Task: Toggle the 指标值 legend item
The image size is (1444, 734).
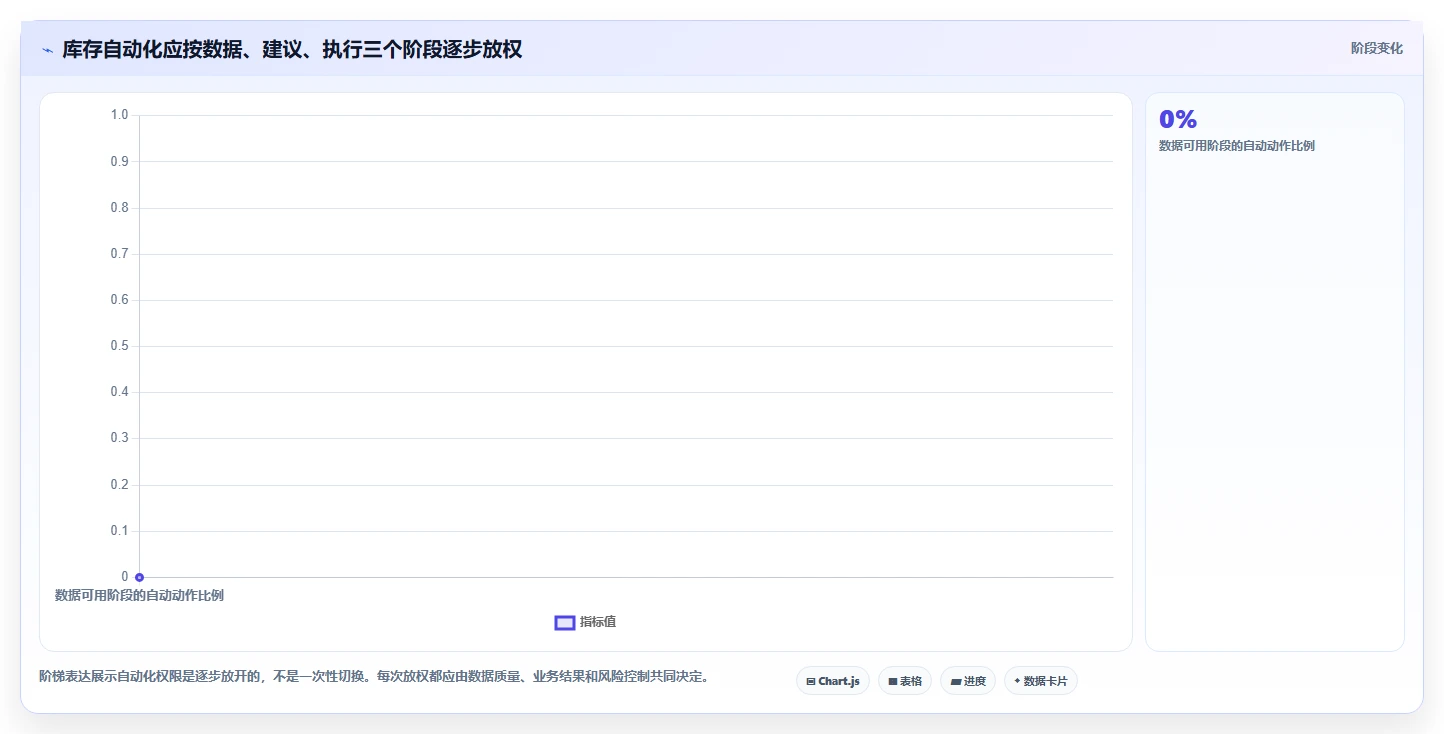Action: [x=586, y=622]
